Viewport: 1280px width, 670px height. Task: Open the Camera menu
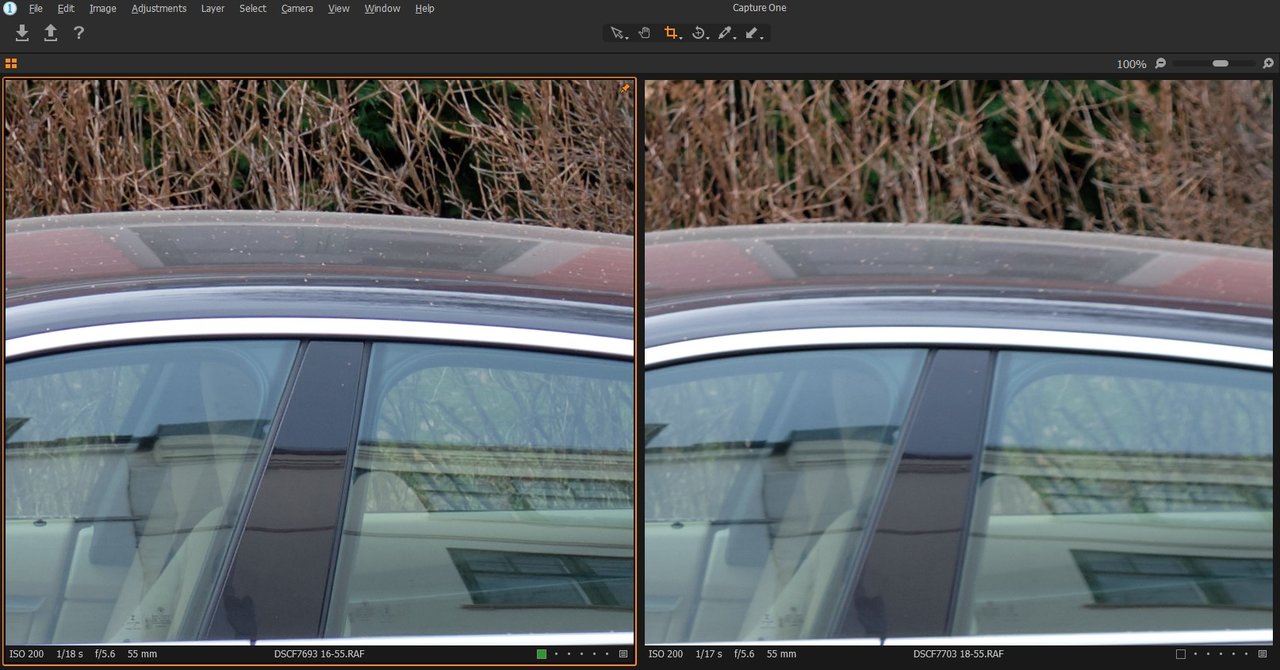(x=297, y=8)
